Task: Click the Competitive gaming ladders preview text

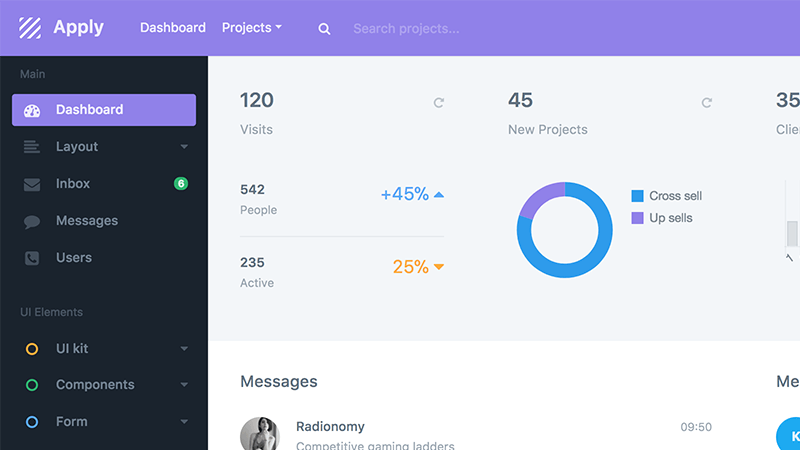Action: pyautogui.click(x=375, y=445)
